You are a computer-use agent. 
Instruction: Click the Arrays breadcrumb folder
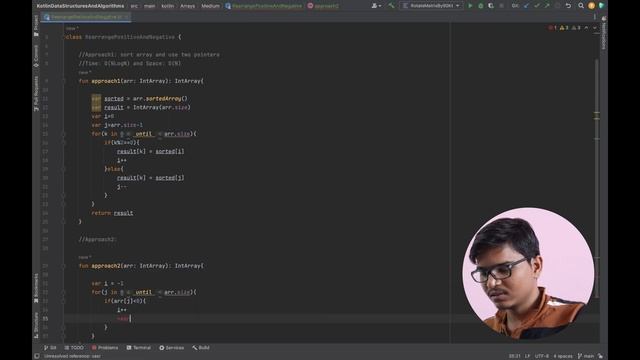pos(187,6)
